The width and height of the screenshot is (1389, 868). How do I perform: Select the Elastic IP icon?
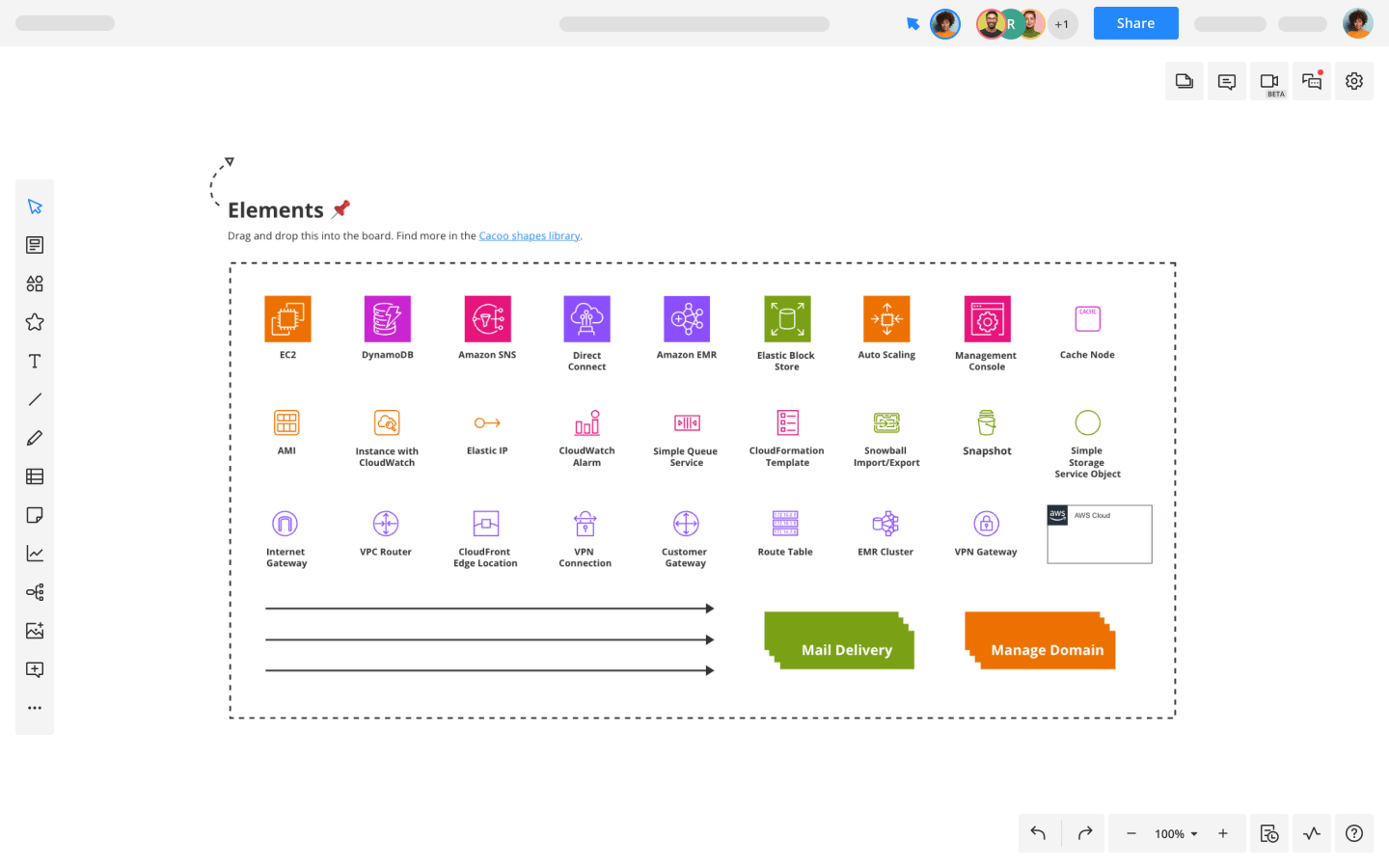(x=487, y=422)
